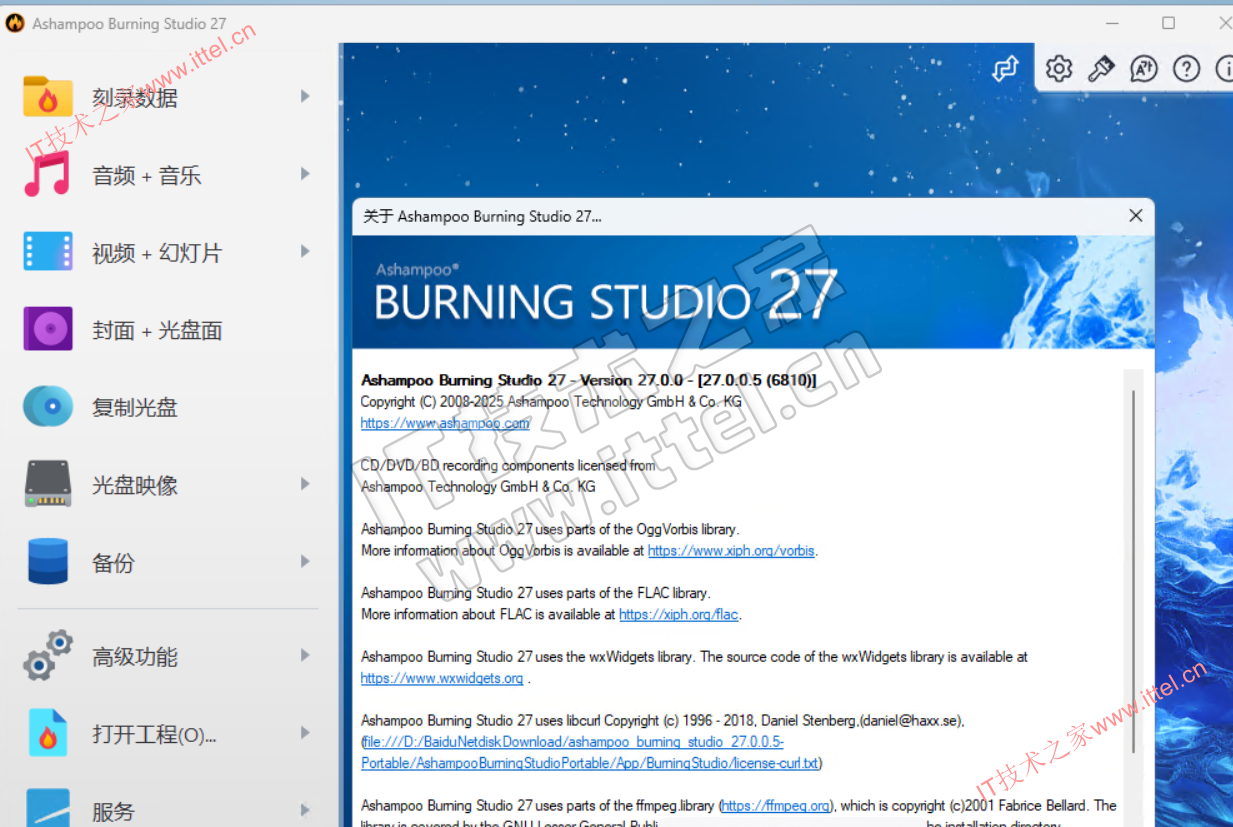This screenshot has width=1233, height=827.
Task: Select the 服务 menu item
Action: (113, 811)
